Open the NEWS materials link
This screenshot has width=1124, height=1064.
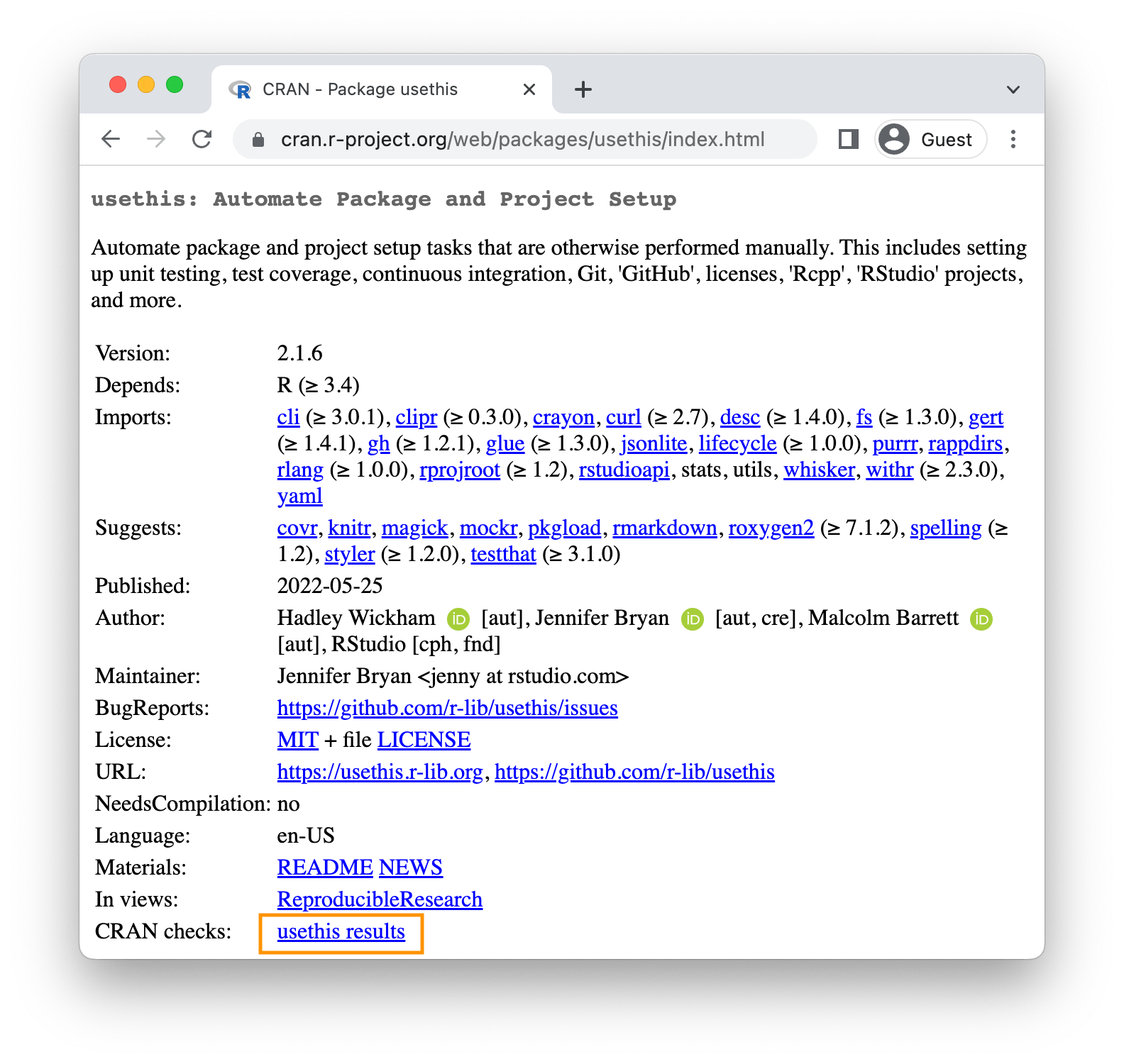pyautogui.click(x=411, y=868)
